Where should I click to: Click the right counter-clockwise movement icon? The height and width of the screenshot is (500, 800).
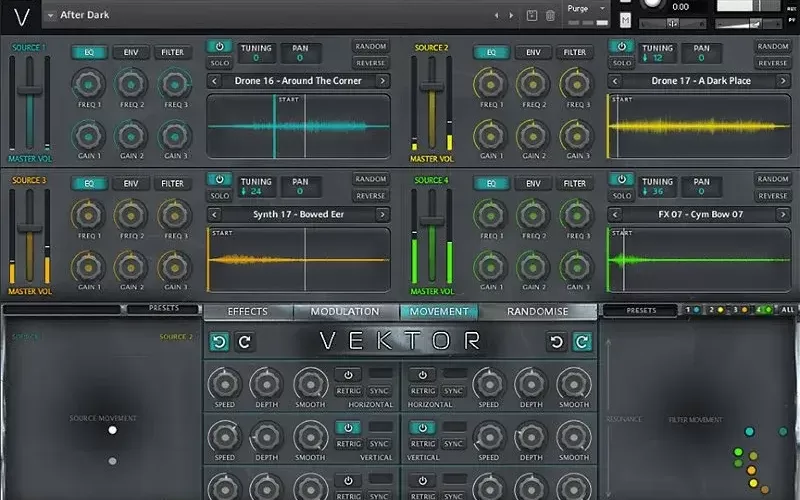[x=557, y=342]
